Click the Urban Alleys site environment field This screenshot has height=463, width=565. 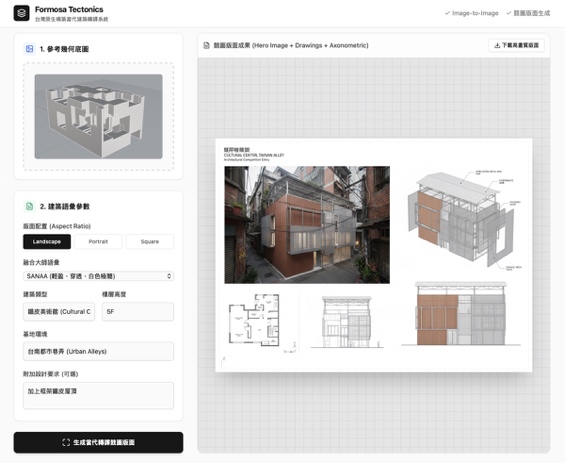click(x=98, y=351)
